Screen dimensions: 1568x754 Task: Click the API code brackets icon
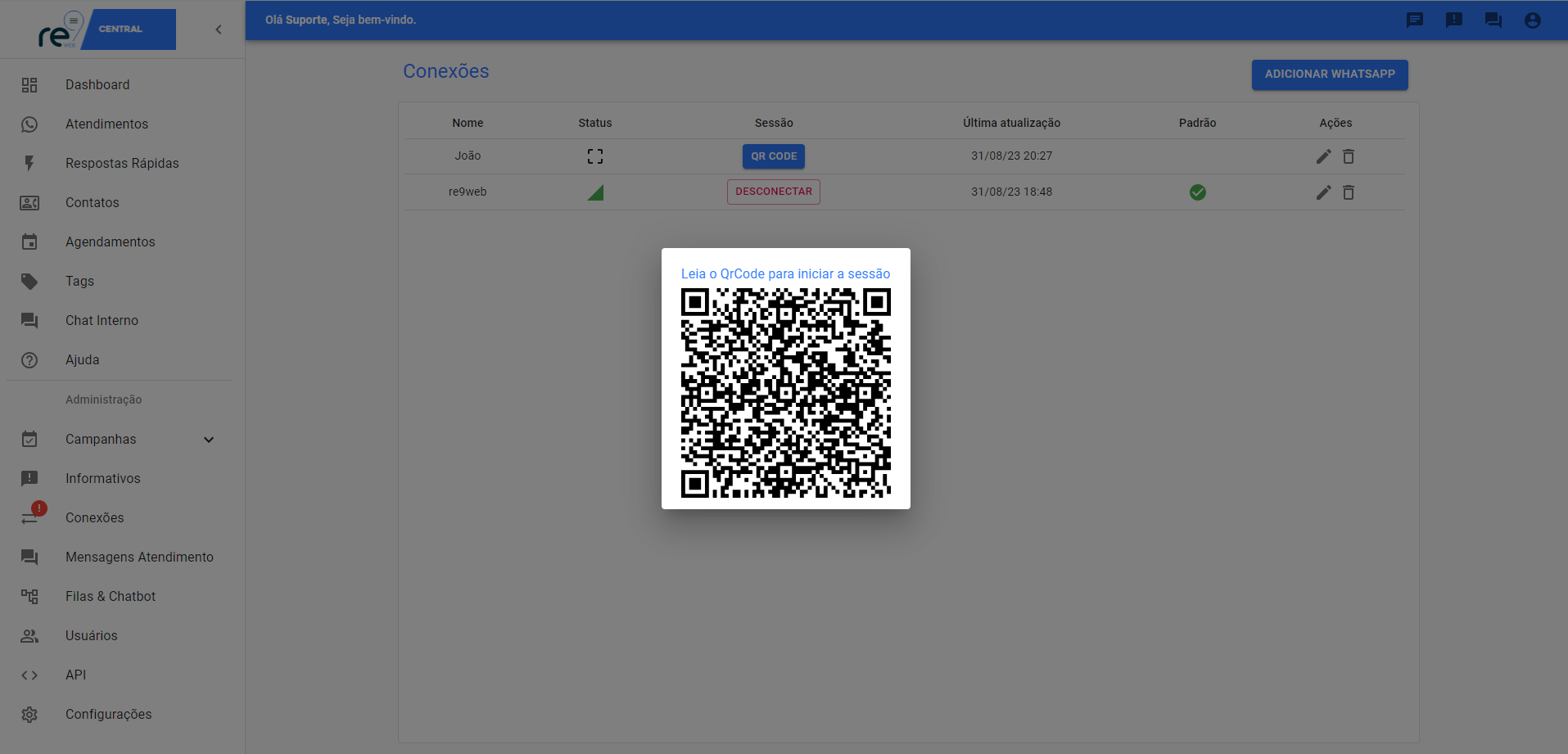click(x=29, y=675)
